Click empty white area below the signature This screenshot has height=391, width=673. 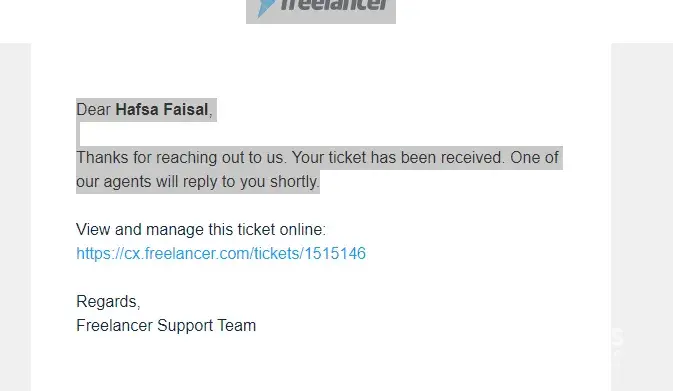click(321, 365)
